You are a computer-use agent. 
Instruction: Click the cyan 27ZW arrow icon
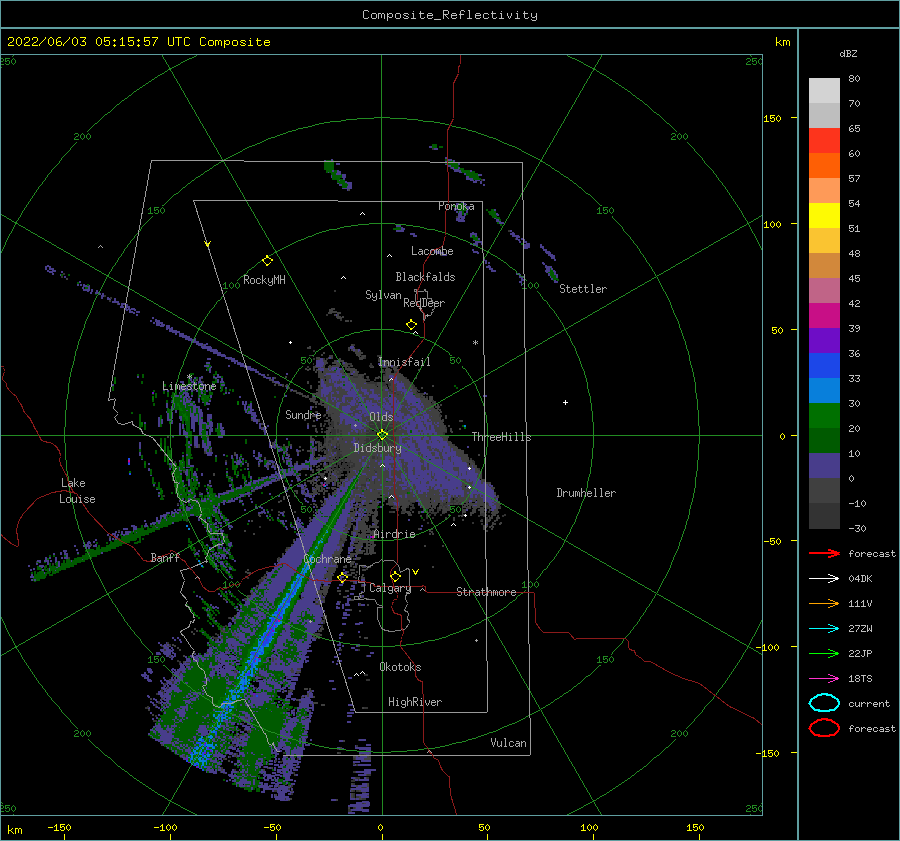click(x=824, y=629)
